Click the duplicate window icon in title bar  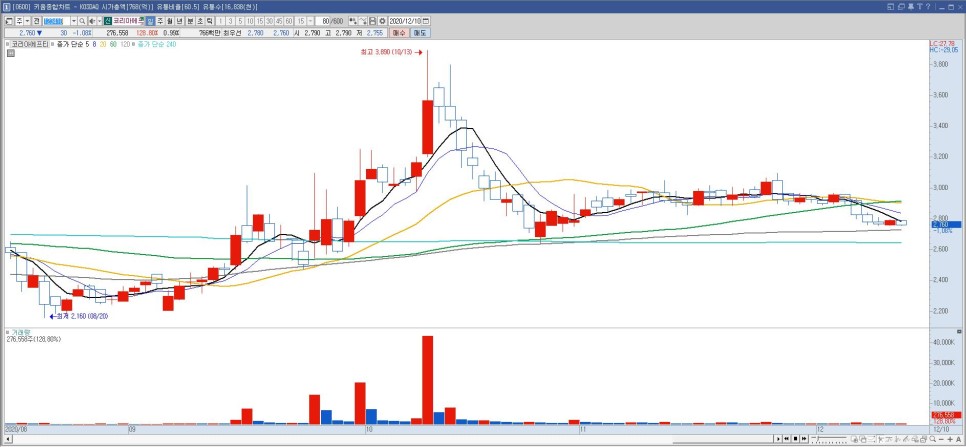point(900,6)
